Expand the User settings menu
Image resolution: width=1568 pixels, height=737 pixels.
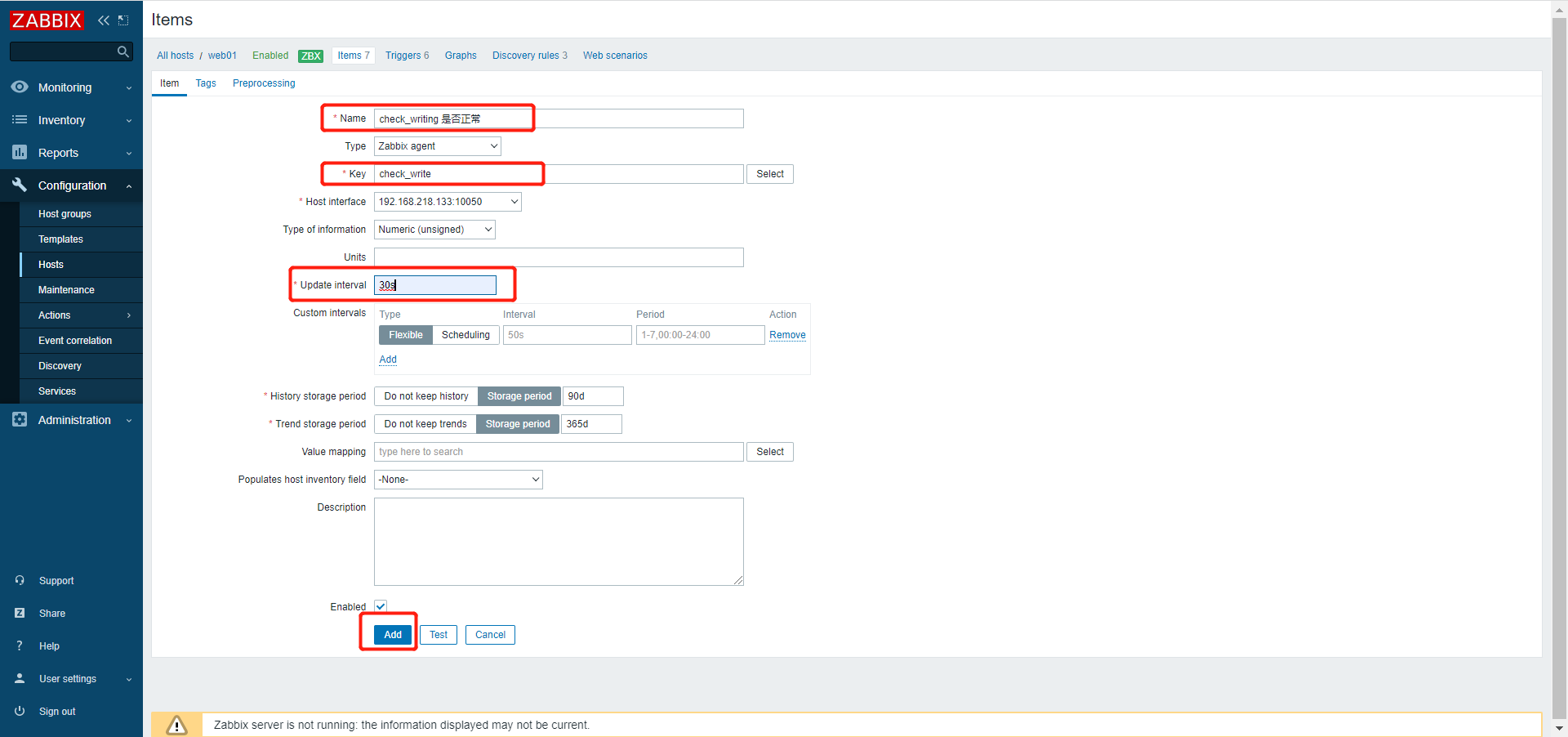pyautogui.click(x=129, y=679)
